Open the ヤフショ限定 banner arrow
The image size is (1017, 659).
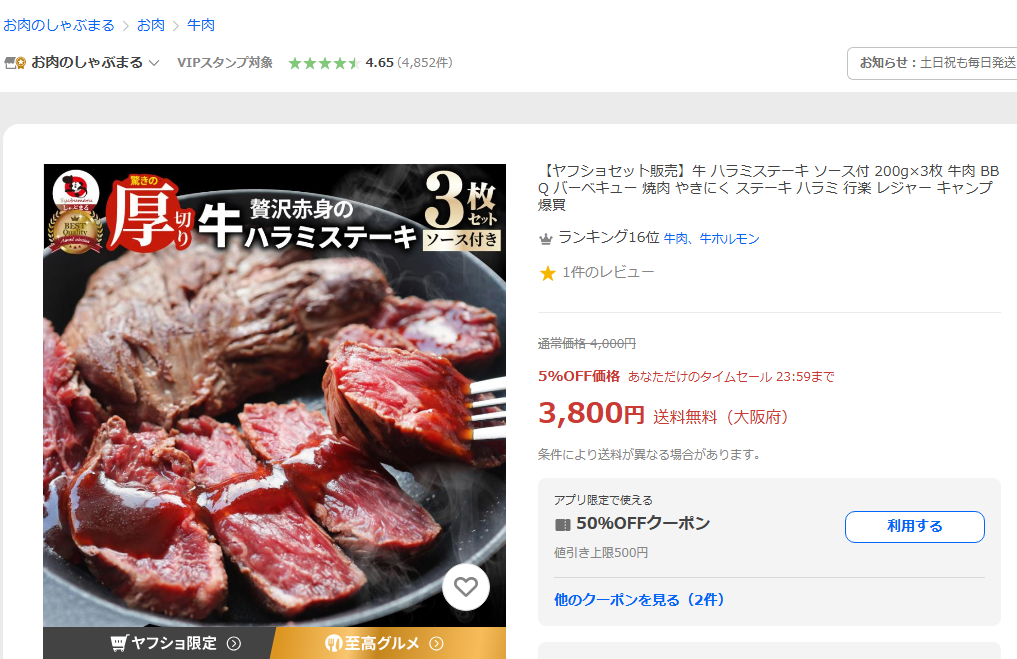pos(233,643)
